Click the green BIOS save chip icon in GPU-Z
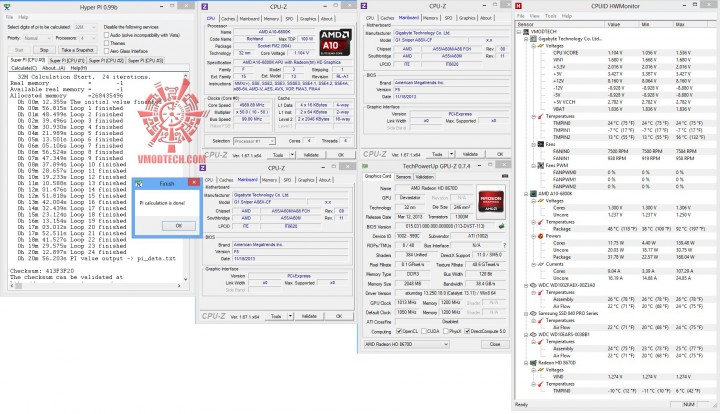720x414 pixels. [501, 226]
